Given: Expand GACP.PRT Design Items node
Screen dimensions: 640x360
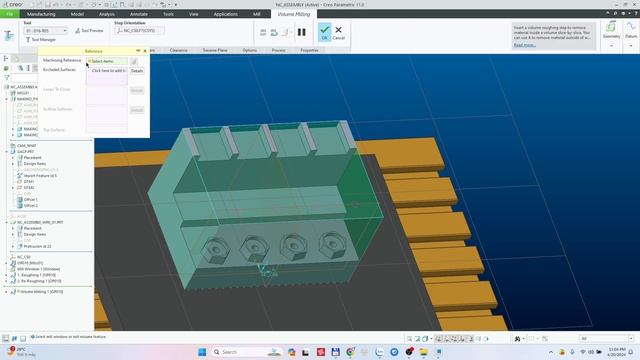Looking at the screenshot, I should [13, 164].
